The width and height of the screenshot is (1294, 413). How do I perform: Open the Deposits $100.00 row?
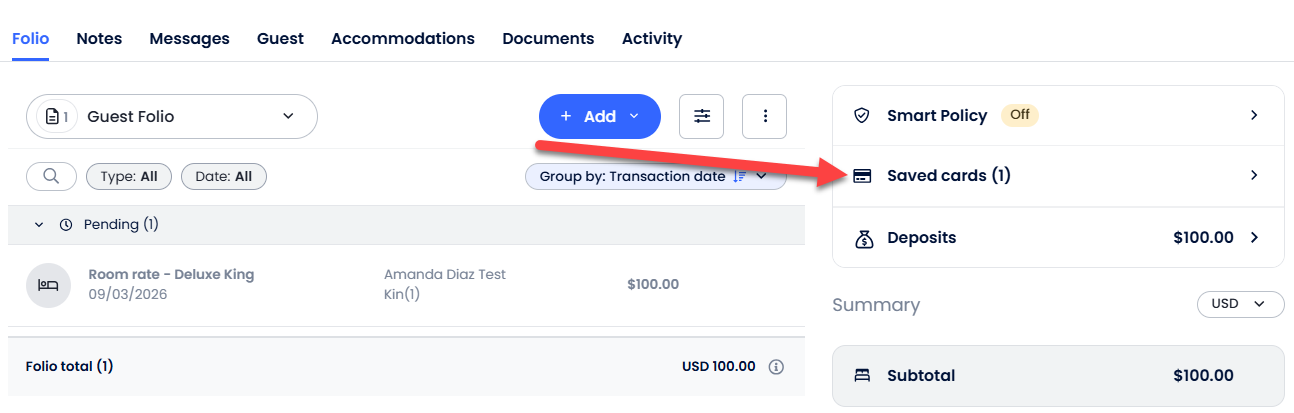pos(1058,238)
